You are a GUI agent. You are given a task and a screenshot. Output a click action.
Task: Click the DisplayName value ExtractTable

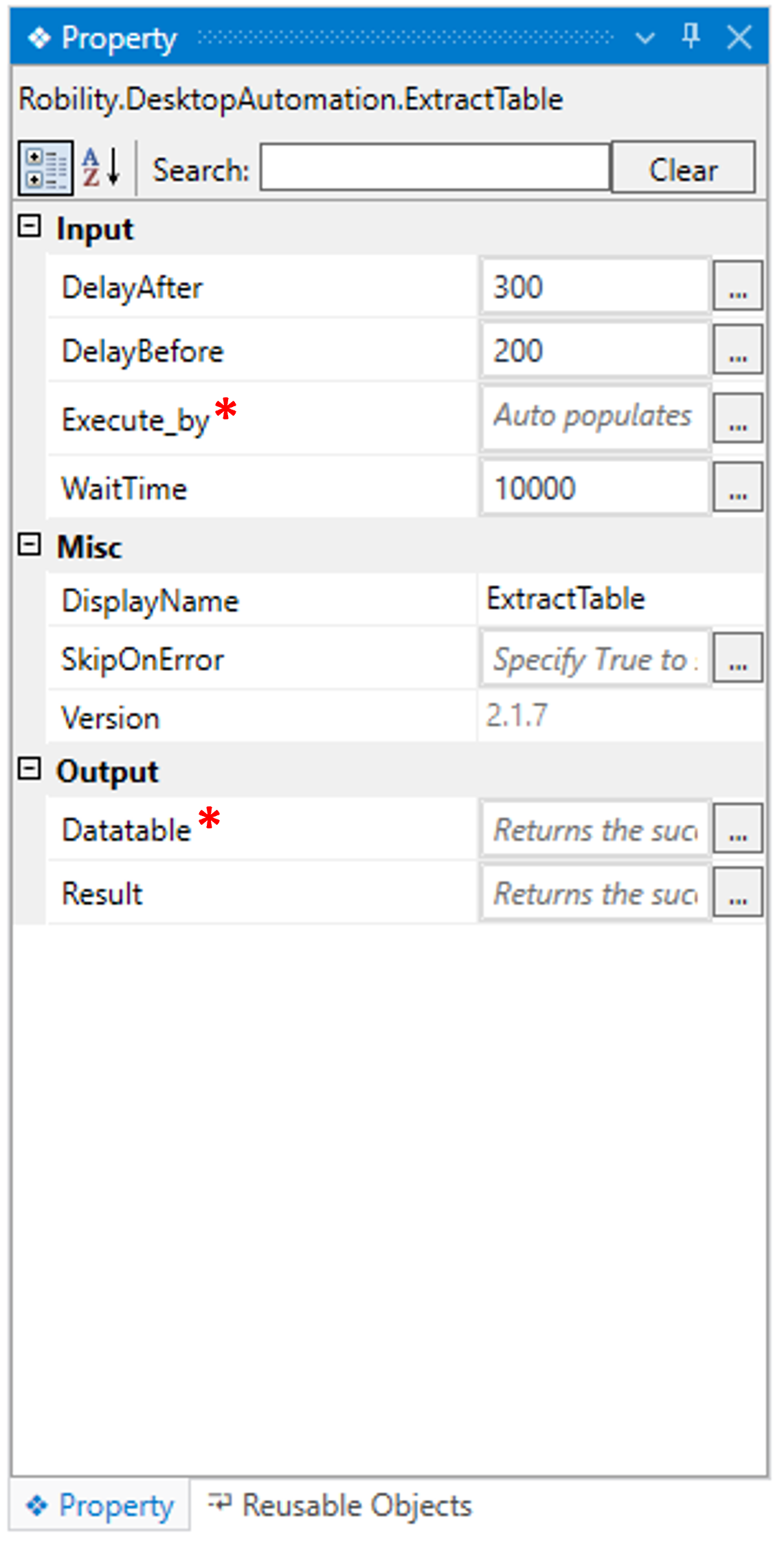[x=618, y=598]
